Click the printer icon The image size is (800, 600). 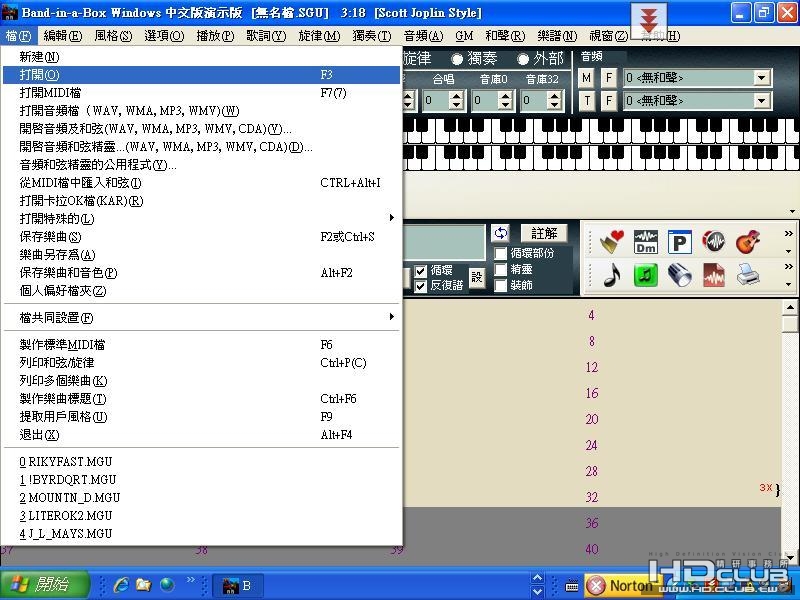[x=748, y=275]
